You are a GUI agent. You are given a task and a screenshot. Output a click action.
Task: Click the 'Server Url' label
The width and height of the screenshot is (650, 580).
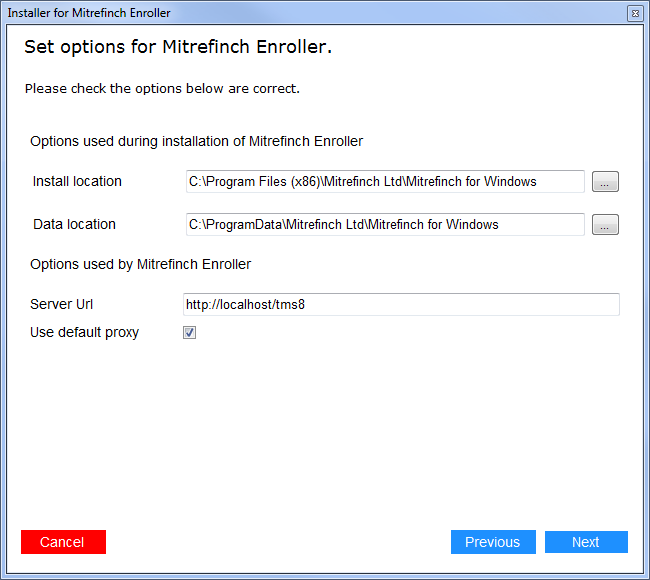[x=61, y=304]
